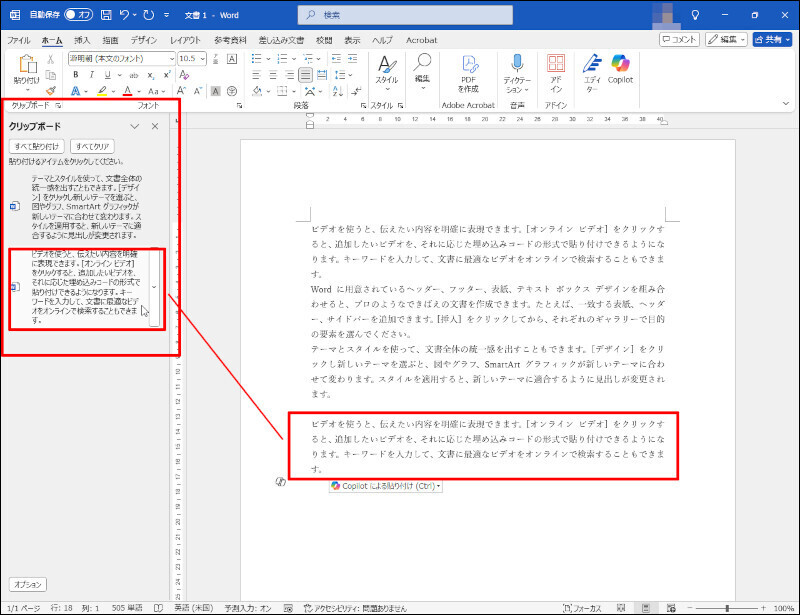Click the 検索 search box
The image size is (800, 615).
tap(405, 15)
